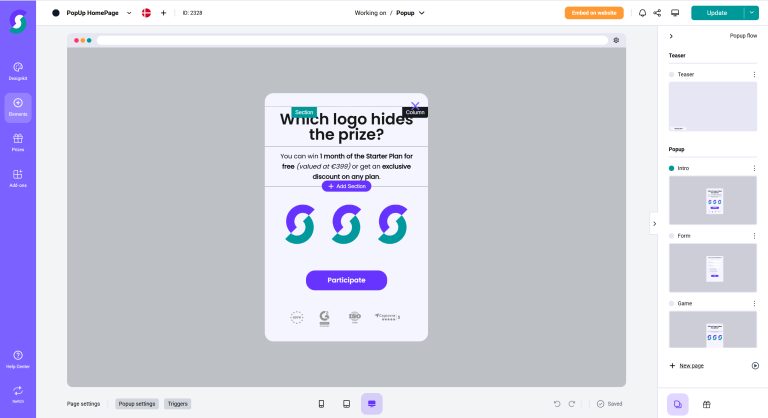
Task: Open the Update button dropdown arrow
Action: pyautogui.click(x=751, y=13)
